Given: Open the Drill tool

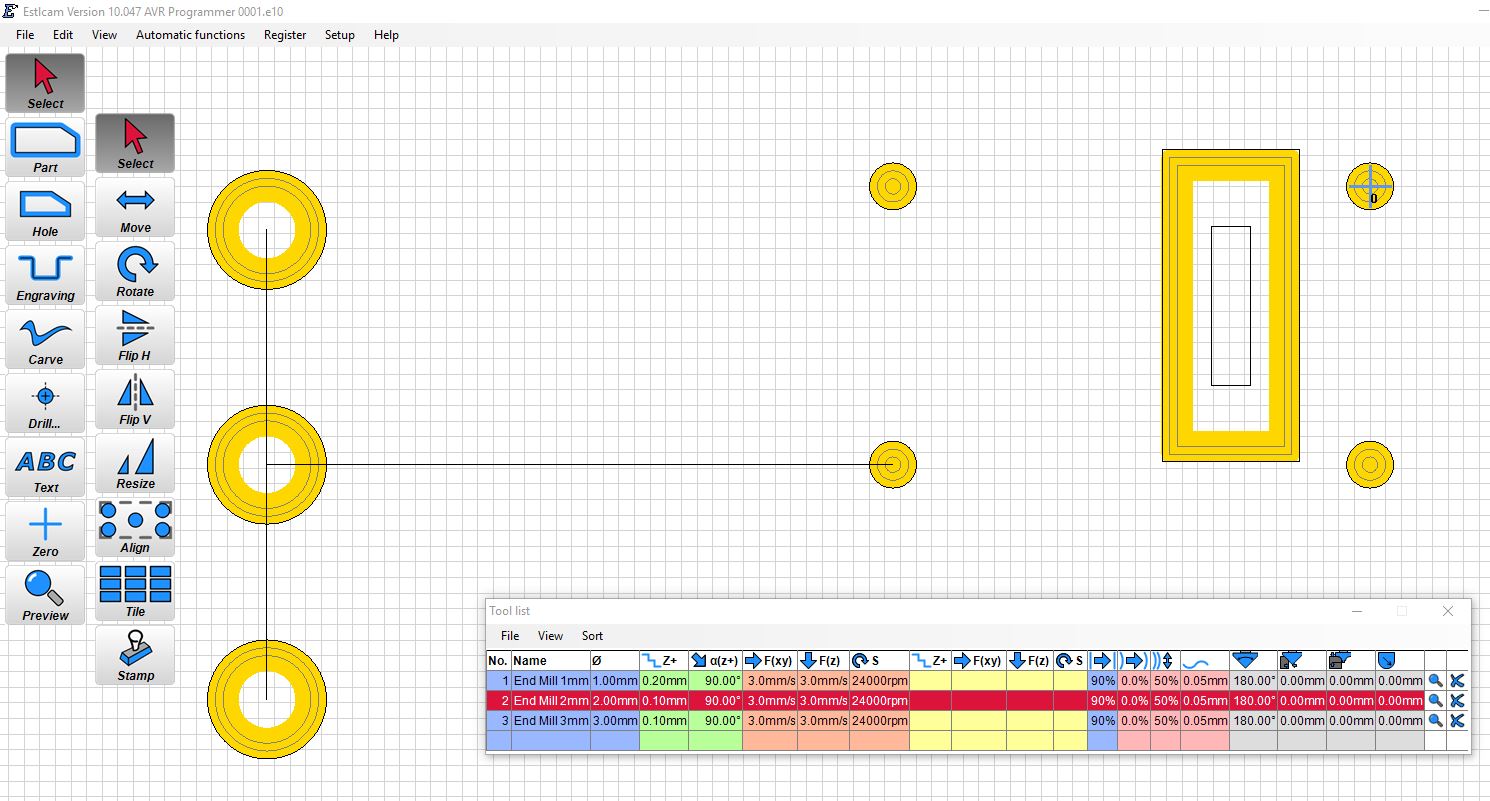Looking at the screenshot, I should pyautogui.click(x=45, y=403).
